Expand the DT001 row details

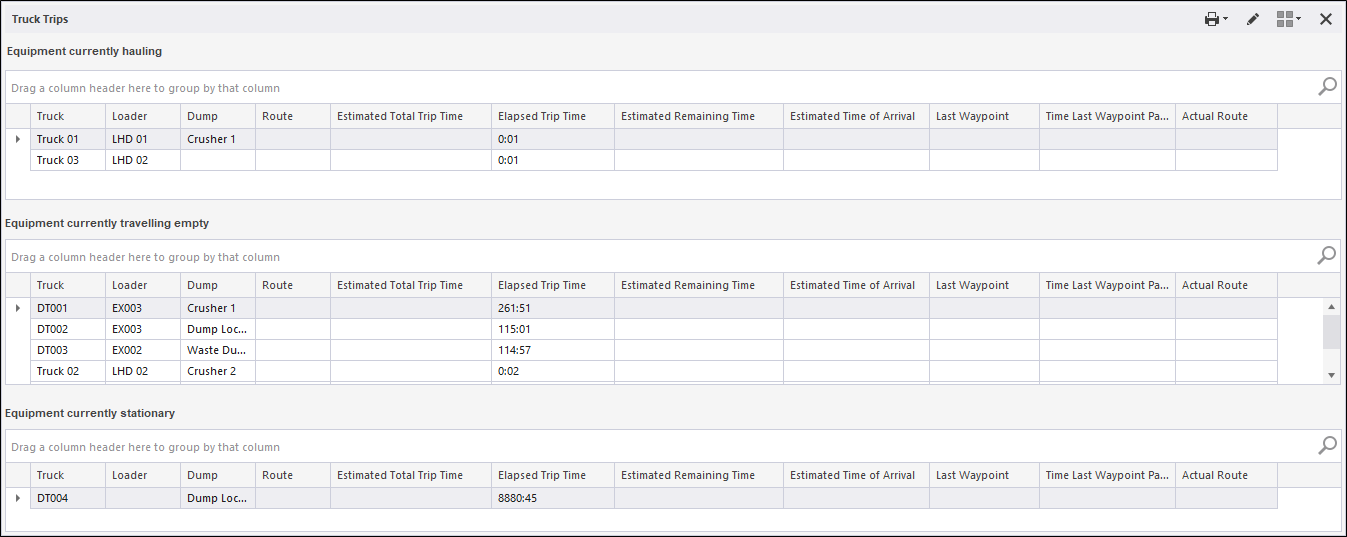tap(18, 308)
